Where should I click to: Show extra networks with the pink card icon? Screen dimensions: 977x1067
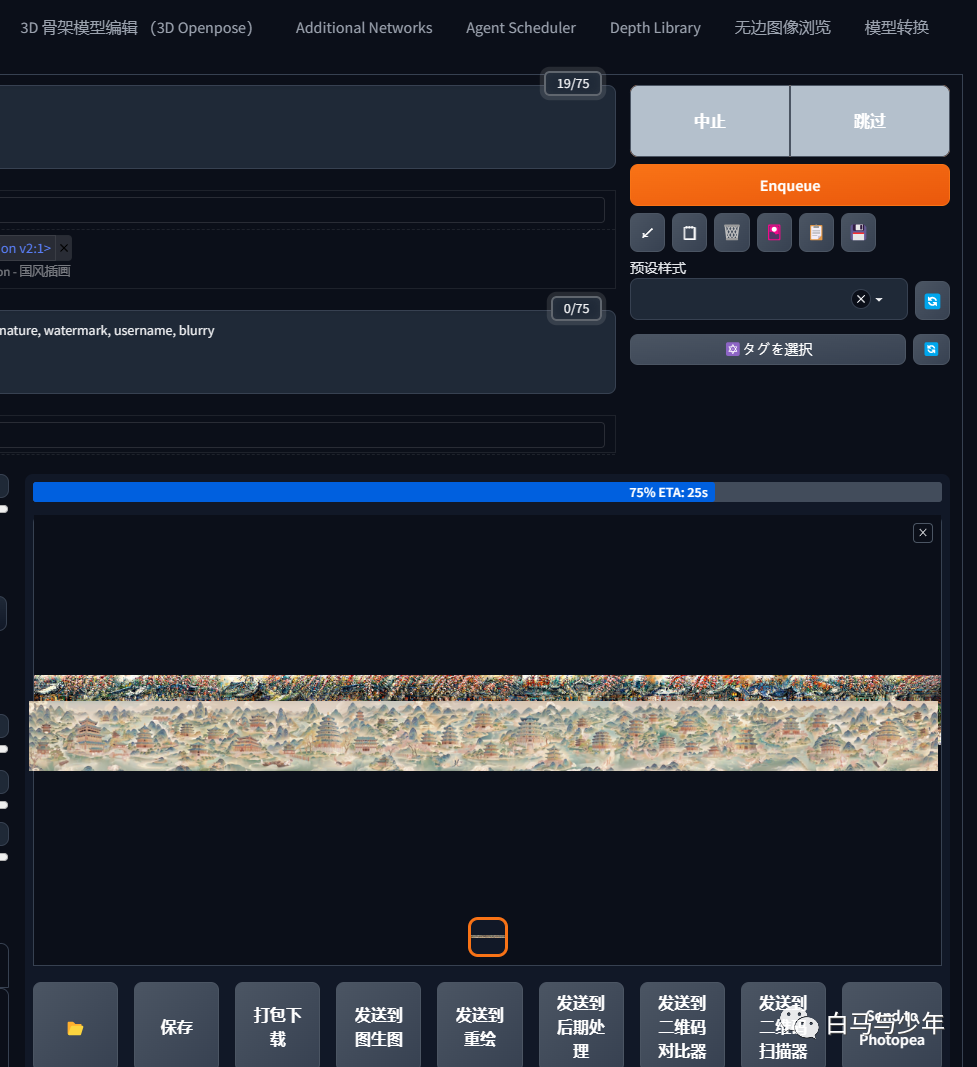pos(774,233)
